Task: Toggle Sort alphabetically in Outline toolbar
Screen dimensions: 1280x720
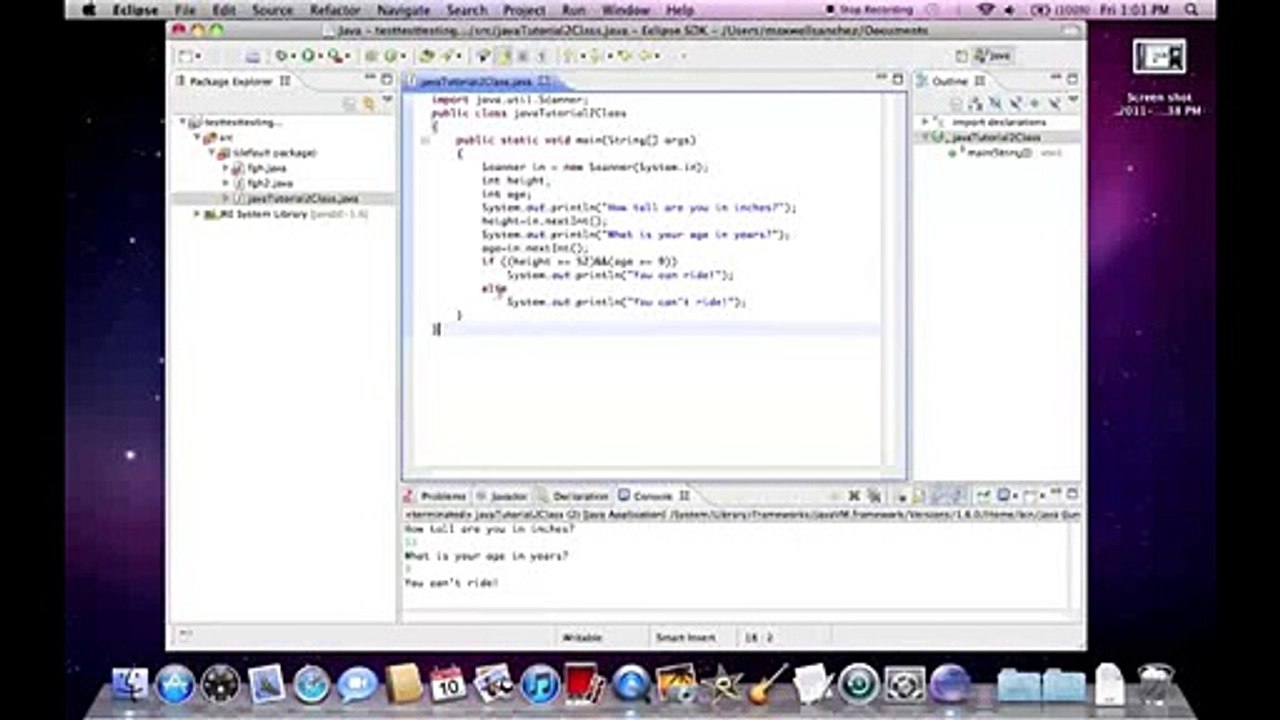Action: 977,103
